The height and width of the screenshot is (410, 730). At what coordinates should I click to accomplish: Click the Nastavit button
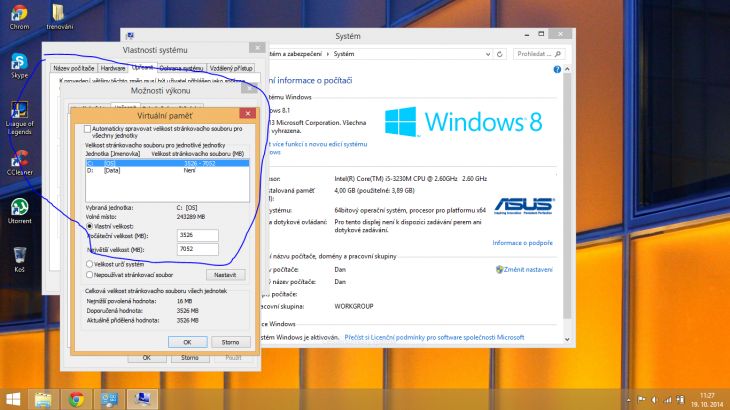225,275
